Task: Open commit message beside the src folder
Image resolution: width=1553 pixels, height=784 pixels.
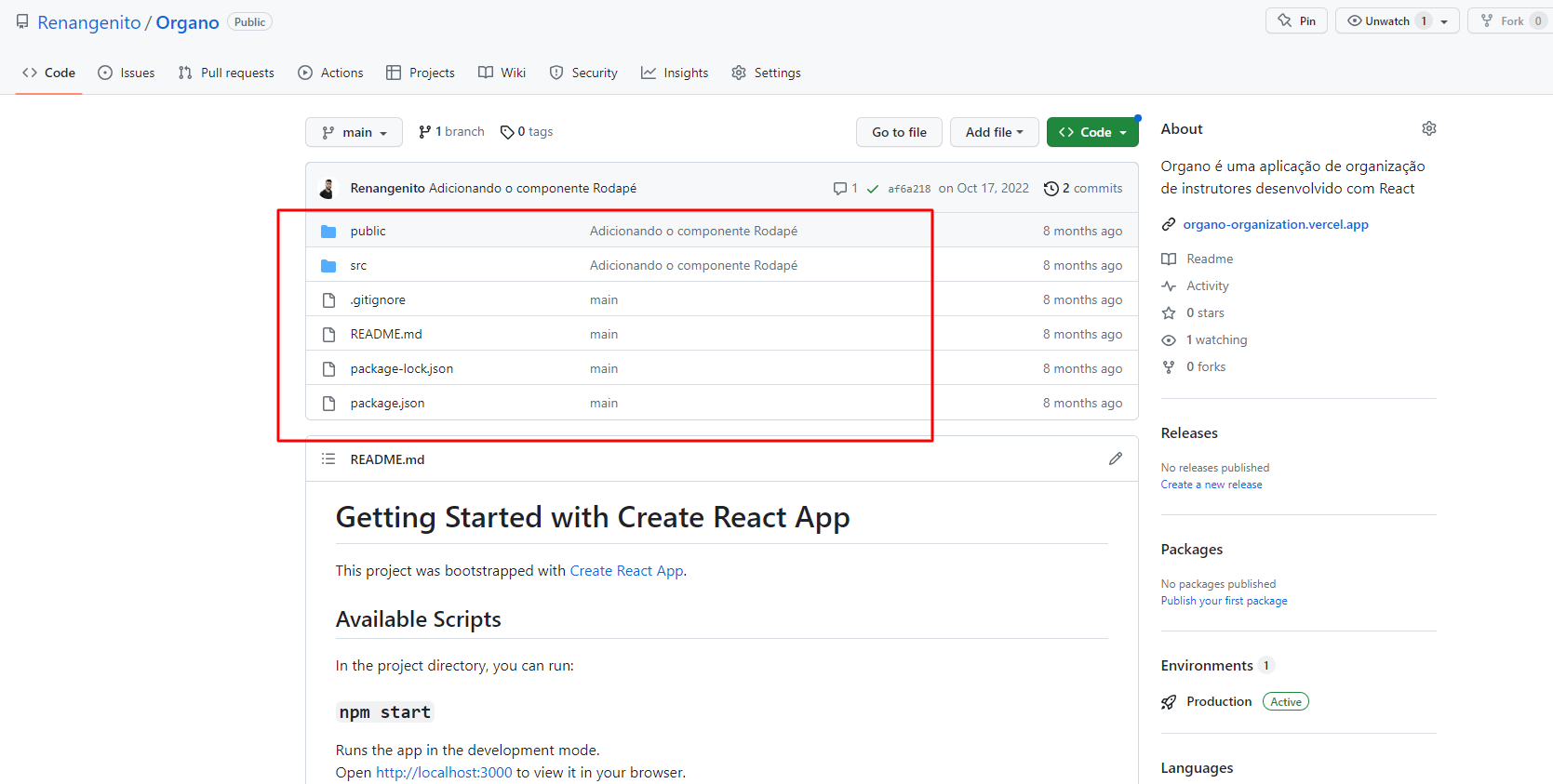Action: [x=693, y=265]
